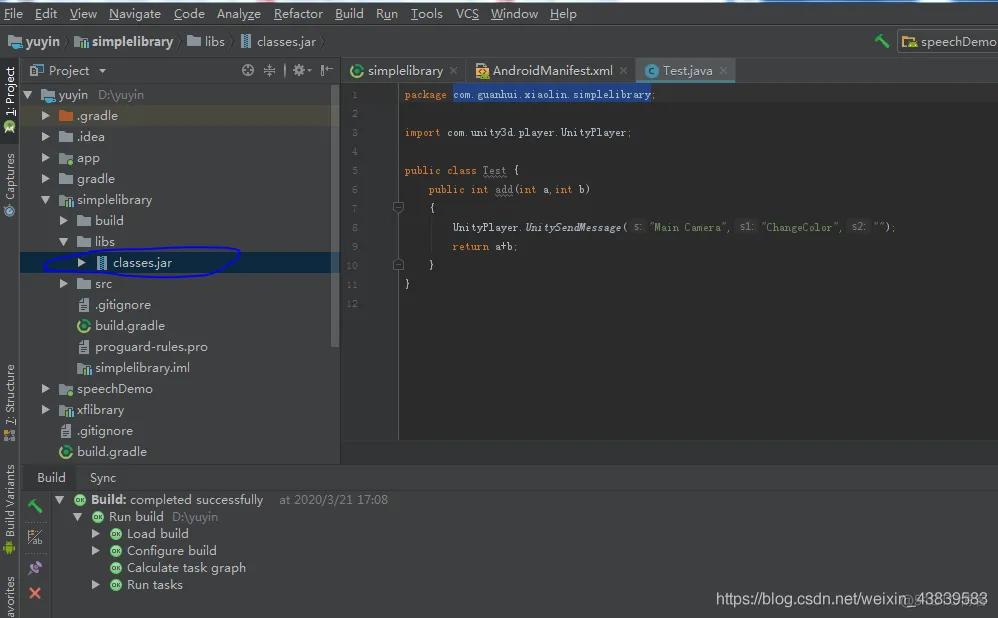Select Calculate task graph entry
The image size is (998, 618).
[186, 568]
